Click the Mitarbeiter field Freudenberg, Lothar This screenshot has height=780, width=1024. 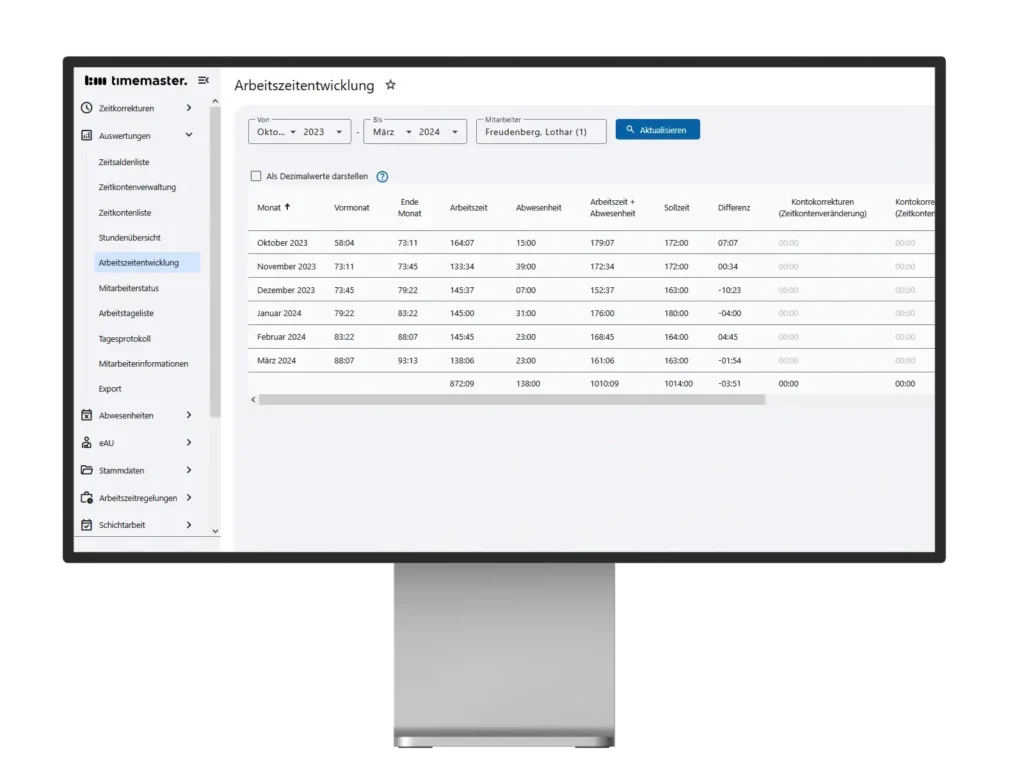541,132
